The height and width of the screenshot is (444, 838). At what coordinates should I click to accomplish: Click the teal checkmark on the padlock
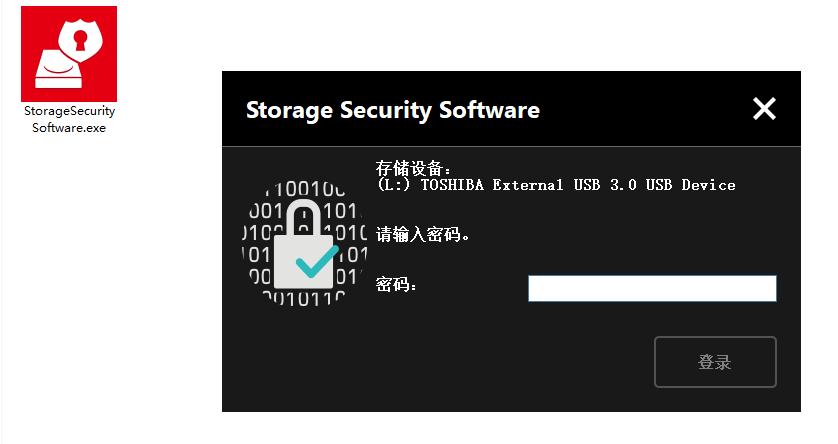tap(320, 259)
